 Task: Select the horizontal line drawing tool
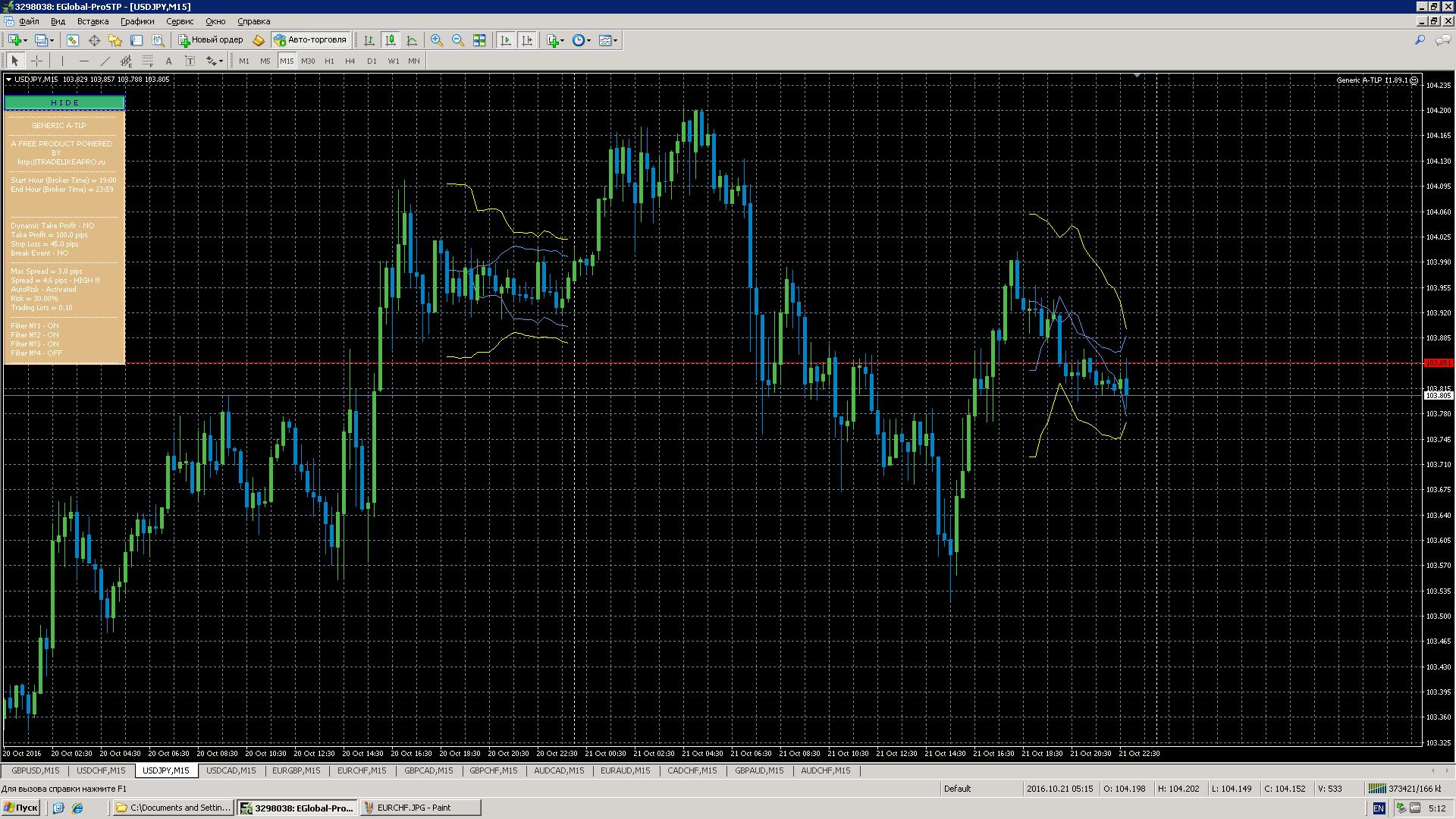83,61
